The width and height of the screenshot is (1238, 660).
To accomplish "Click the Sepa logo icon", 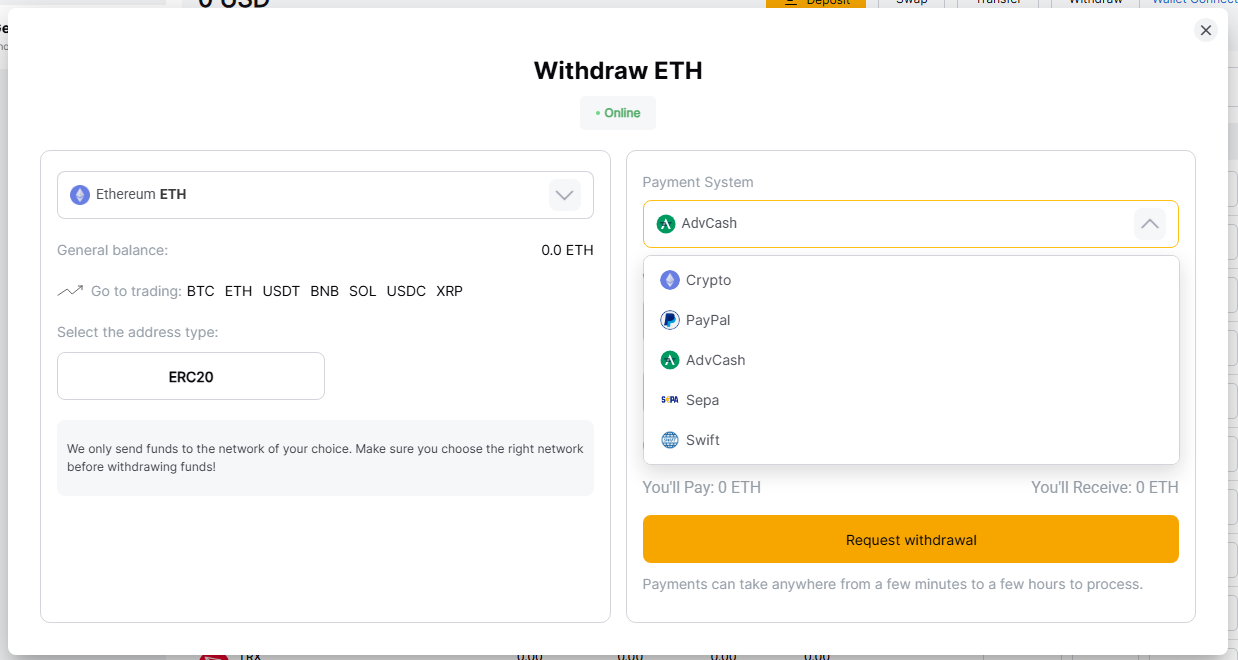I will [670, 400].
